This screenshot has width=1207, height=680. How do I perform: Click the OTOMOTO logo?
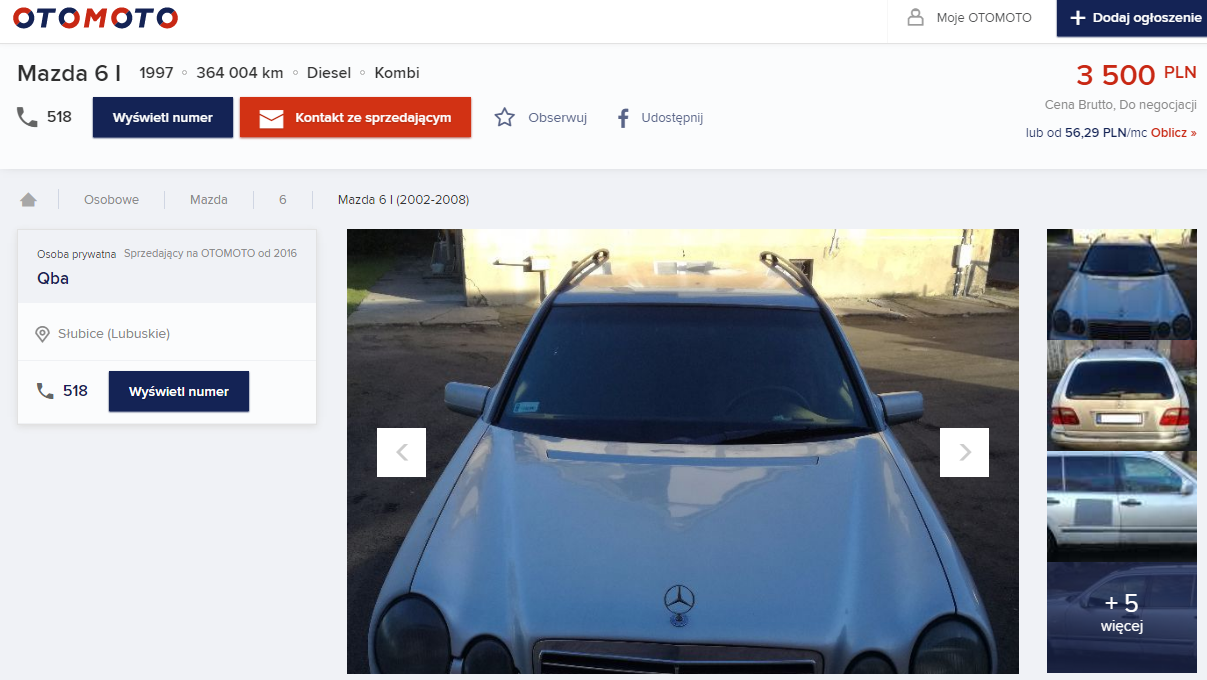click(x=95, y=18)
